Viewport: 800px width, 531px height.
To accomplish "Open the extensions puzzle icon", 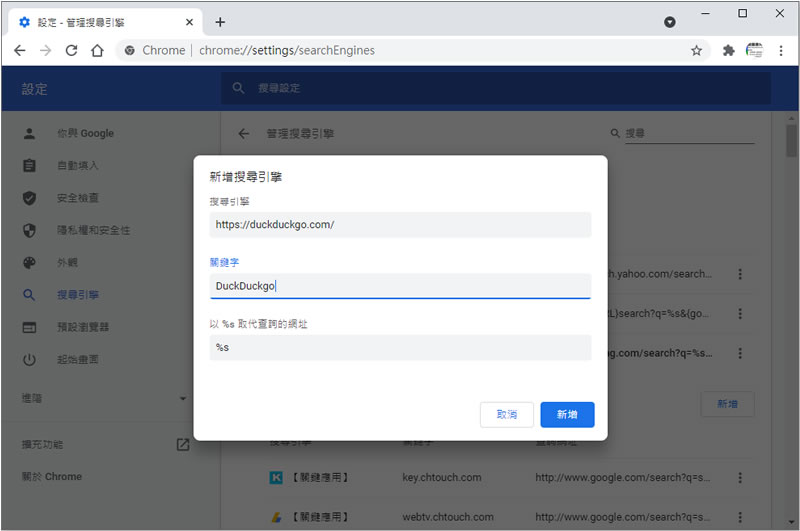I will tap(729, 50).
